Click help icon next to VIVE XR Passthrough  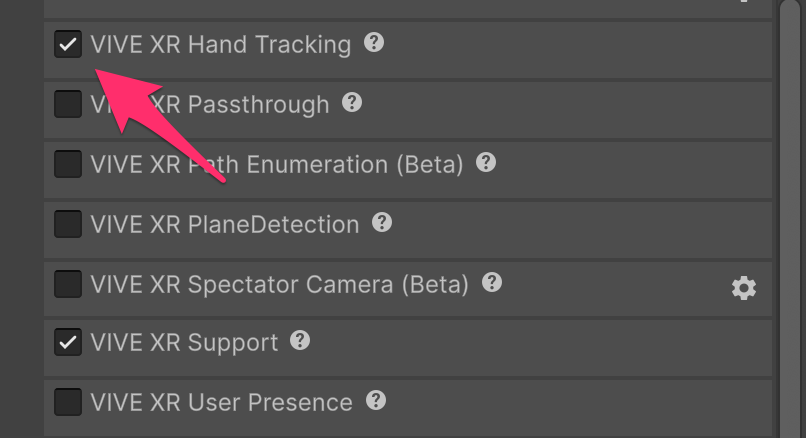click(352, 102)
